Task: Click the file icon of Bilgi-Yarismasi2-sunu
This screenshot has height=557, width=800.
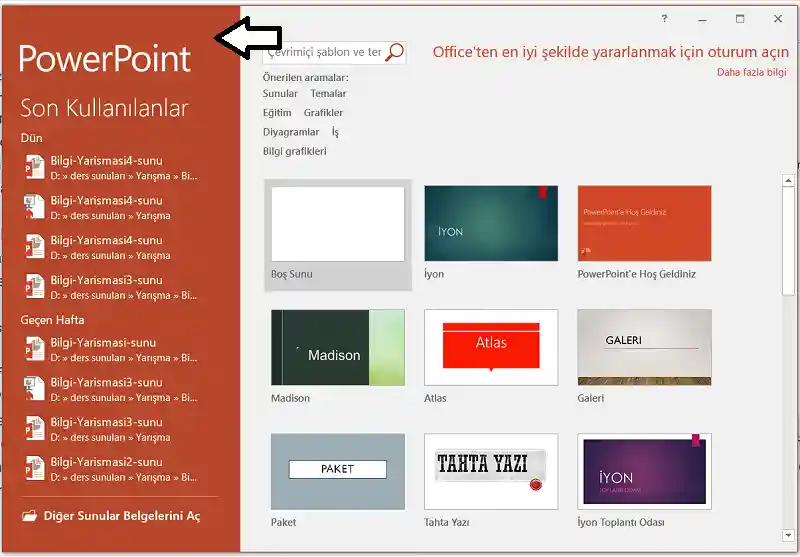Action: (35, 469)
